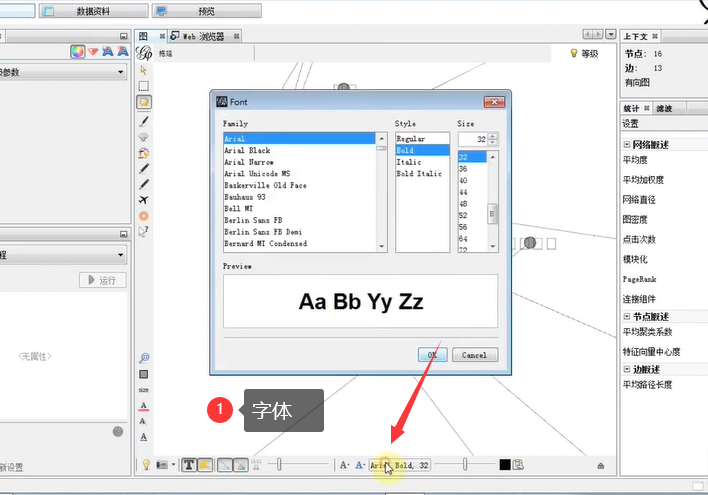Collapse the 节点概述 section
Viewport: 708px width, 495px height.
tap(627, 316)
